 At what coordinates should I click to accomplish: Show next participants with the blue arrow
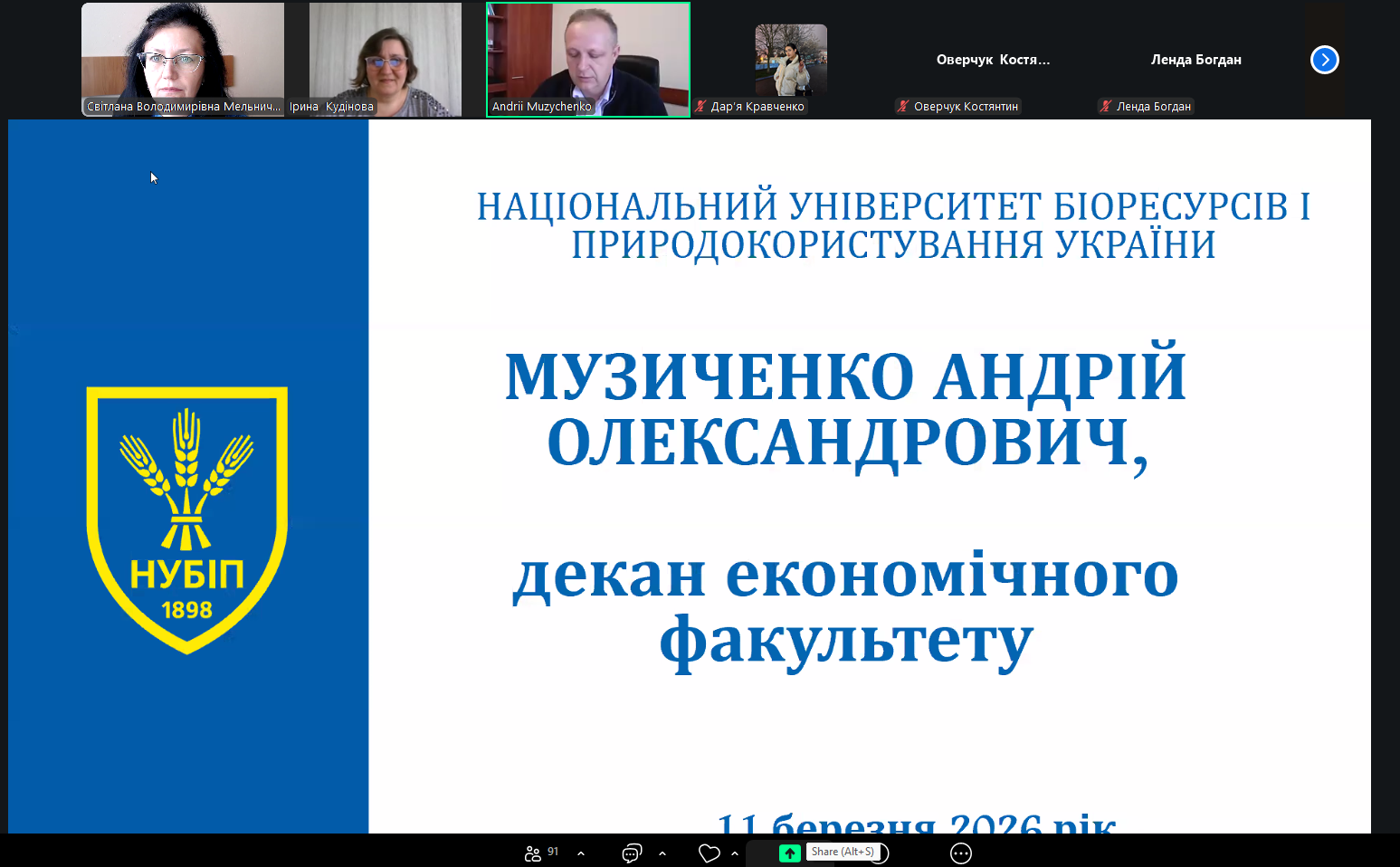click(x=1325, y=60)
